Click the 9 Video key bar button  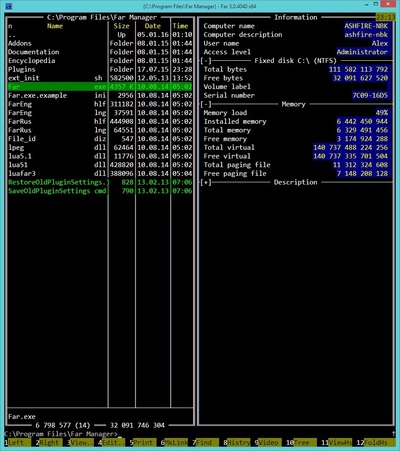point(268,443)
